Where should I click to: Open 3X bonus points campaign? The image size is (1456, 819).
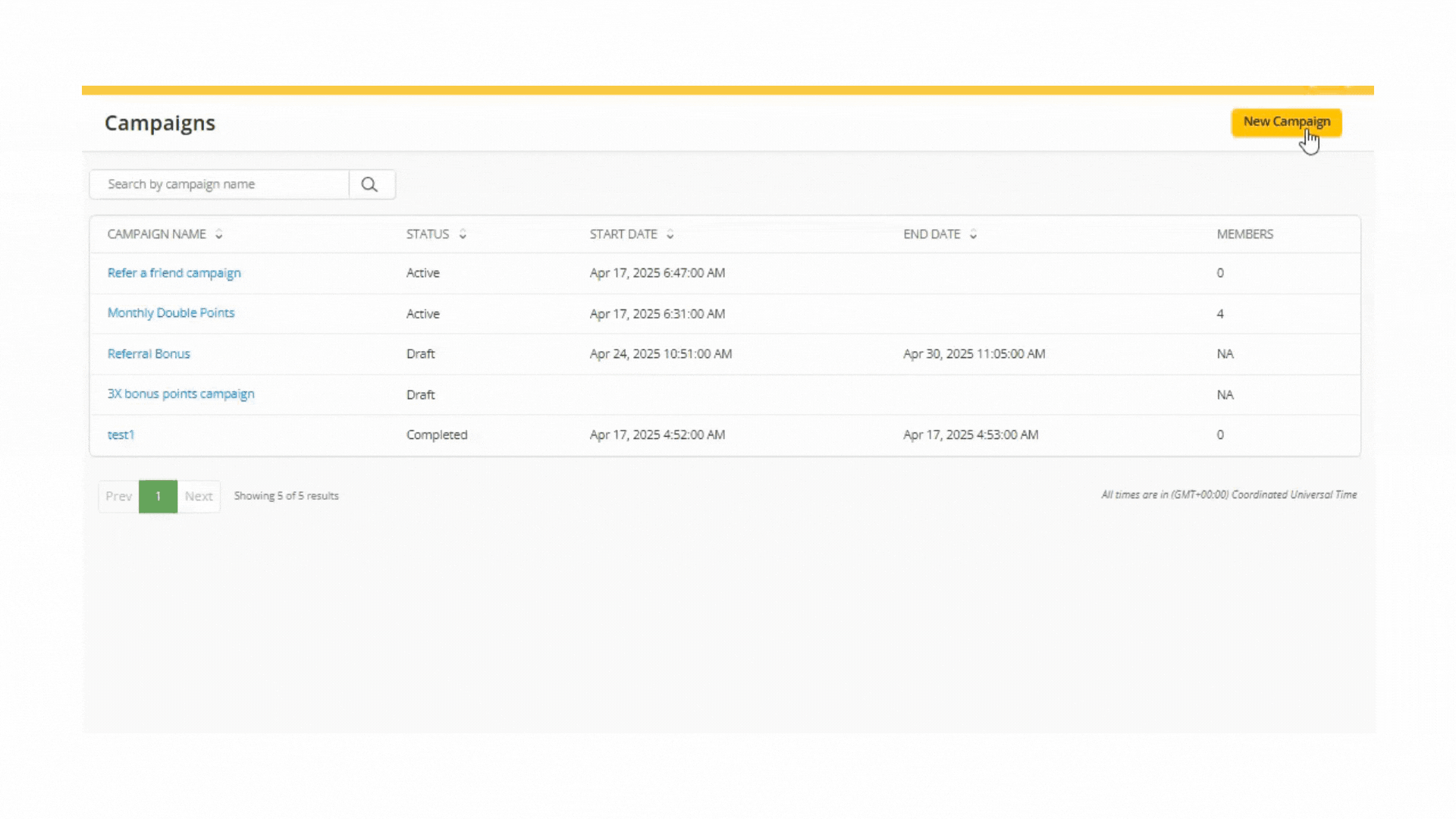tap(180, 394)
